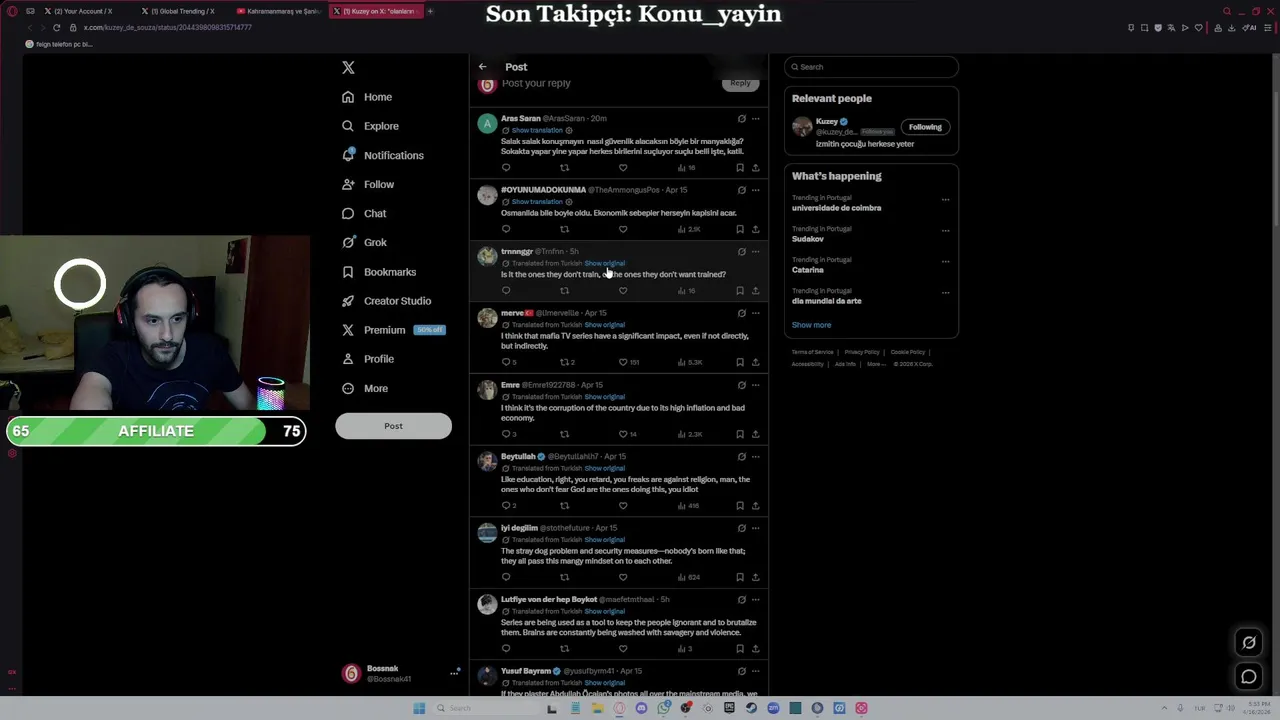Go back with the Post header arrow
1280x720 pixels.
click(x=482, y=67)
